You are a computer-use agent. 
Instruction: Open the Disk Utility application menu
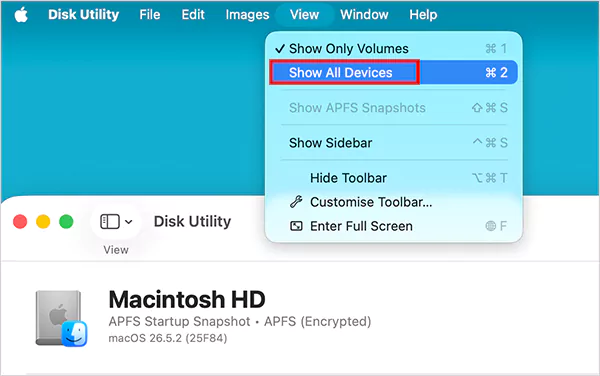point(83,15)
